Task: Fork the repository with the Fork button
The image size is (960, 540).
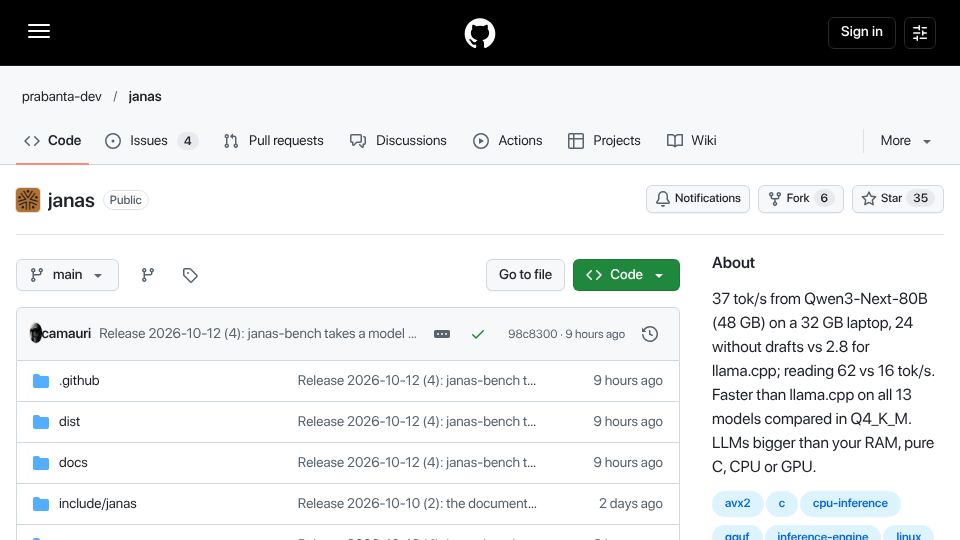Action: tap(801, 199)
